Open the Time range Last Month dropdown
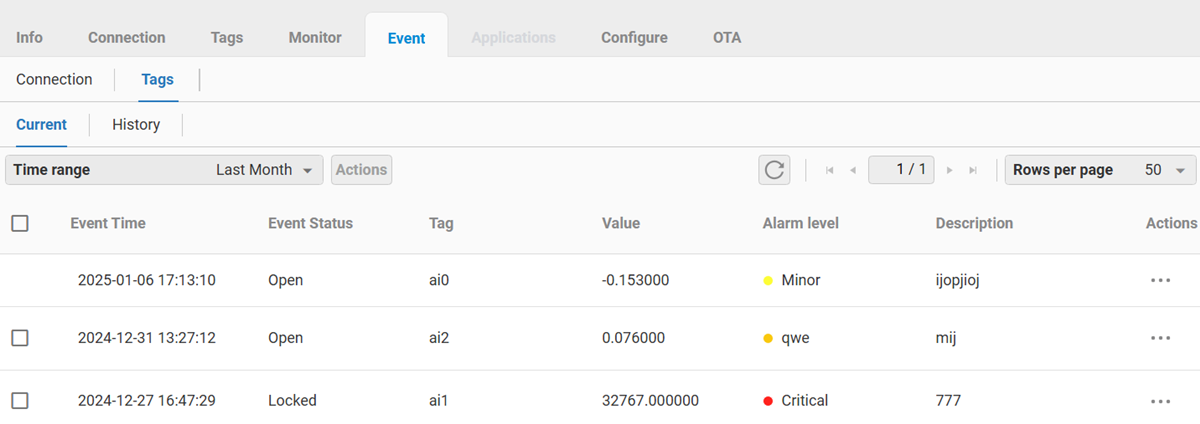The width and height of the screenshot is (1200, 424). [x=165, y=170]
